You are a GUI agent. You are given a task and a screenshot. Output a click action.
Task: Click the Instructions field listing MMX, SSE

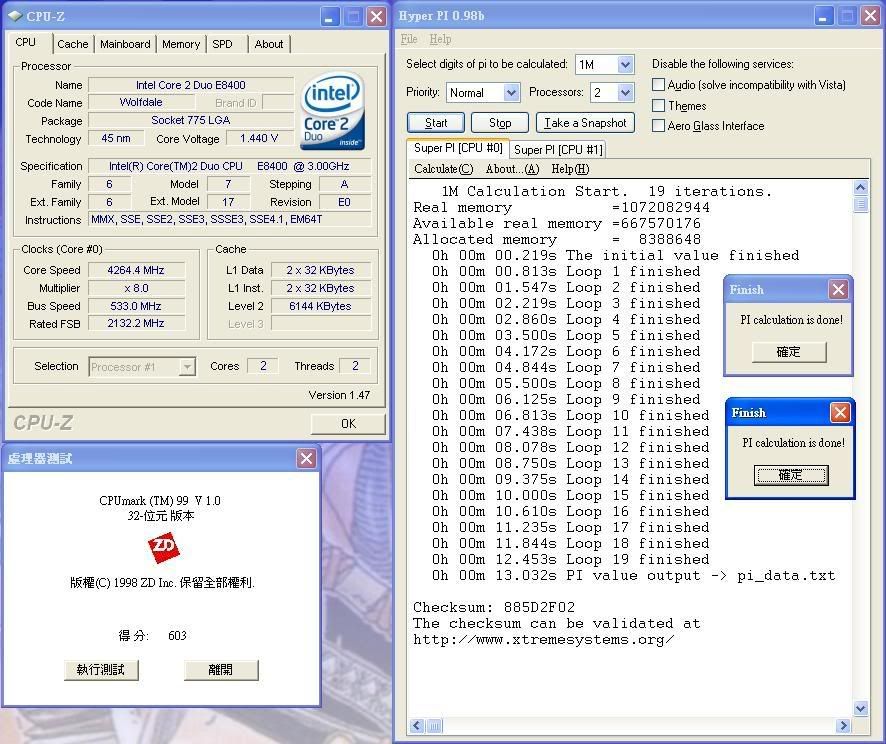[230, 219]
